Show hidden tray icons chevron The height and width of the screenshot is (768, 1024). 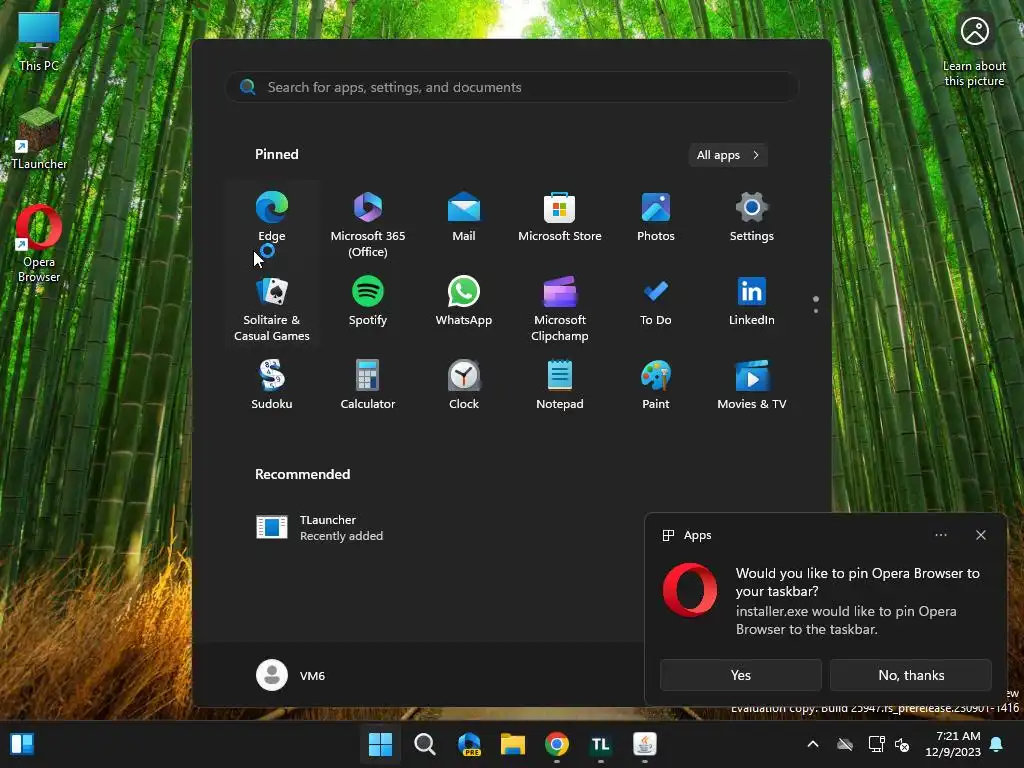813,744
